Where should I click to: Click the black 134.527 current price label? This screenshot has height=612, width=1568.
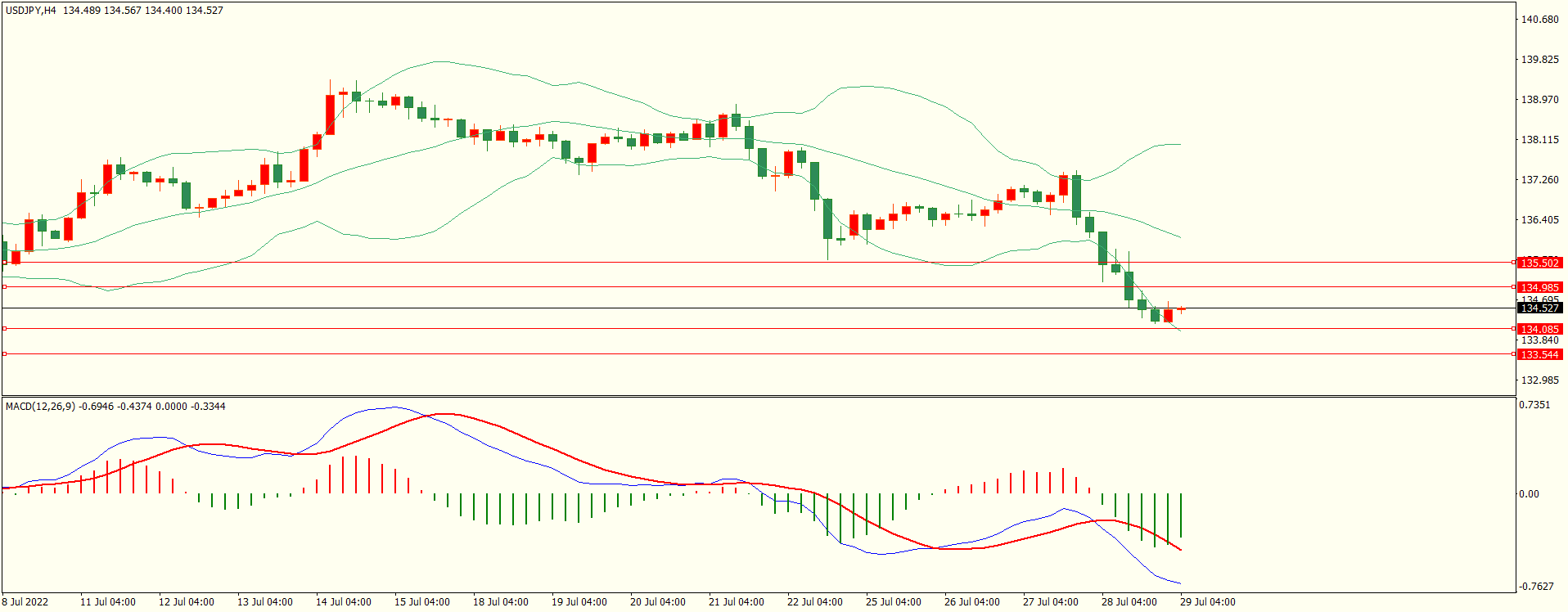coord(1539,308)
